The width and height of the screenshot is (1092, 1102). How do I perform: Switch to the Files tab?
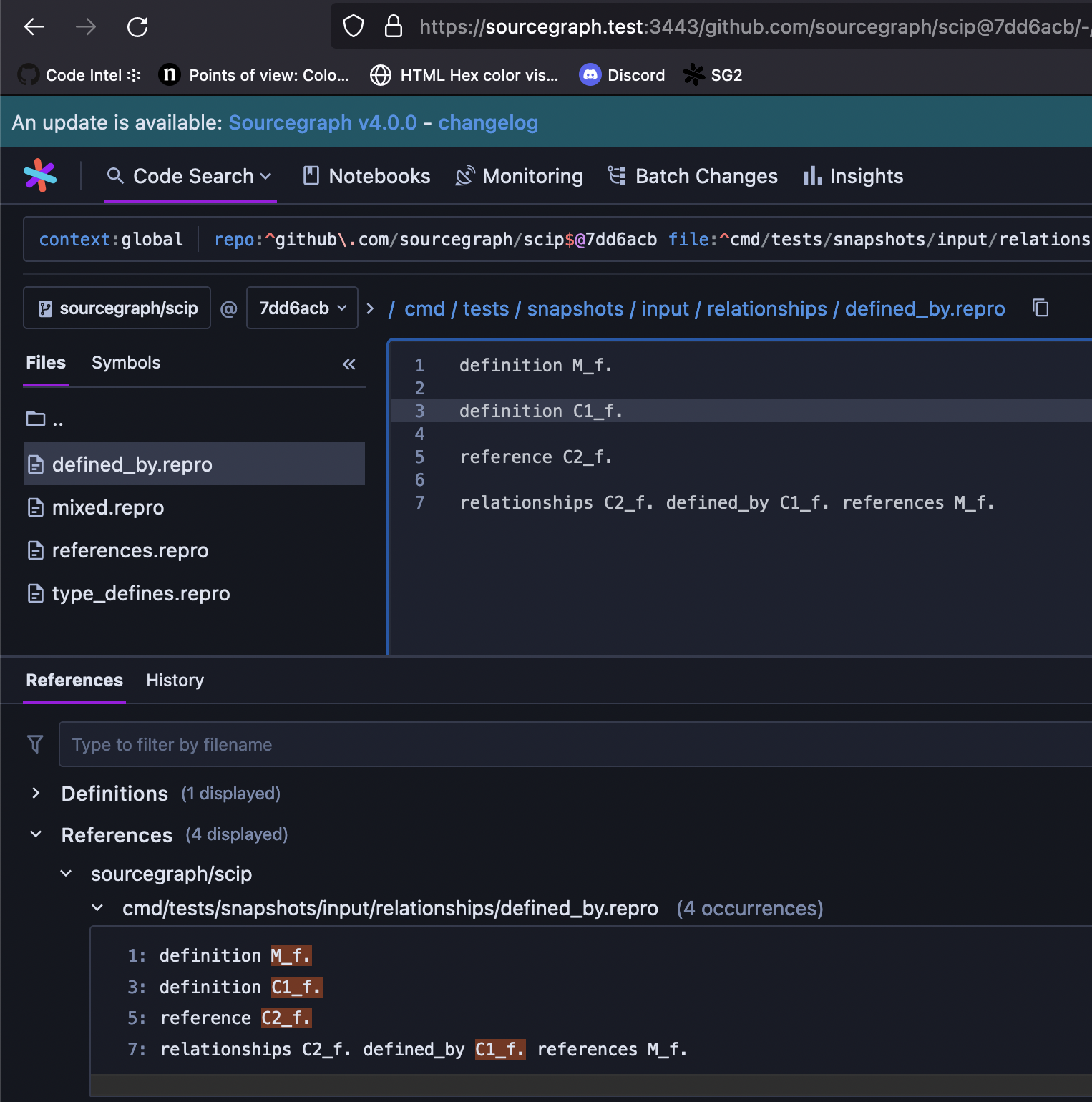tap(46, 363)
